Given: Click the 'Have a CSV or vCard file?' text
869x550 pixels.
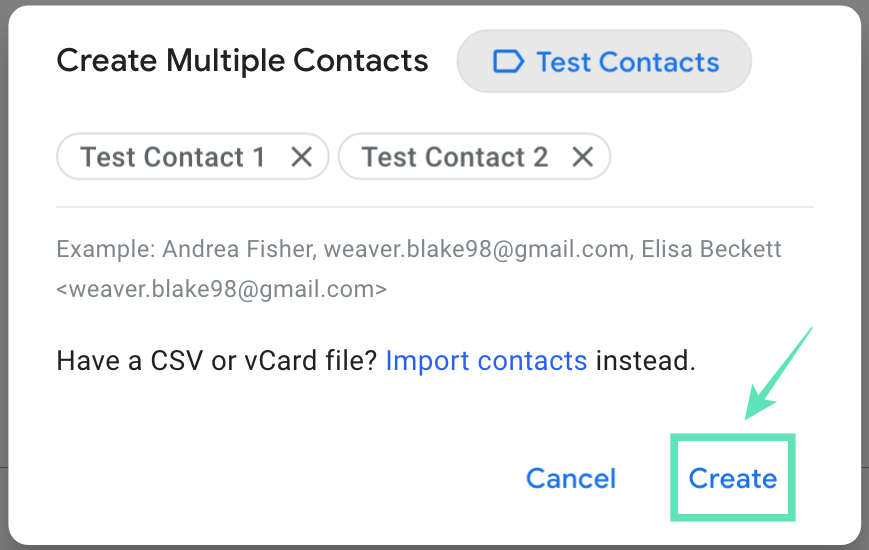Looking at the screenshot, I should pyautogui.click(x=216, y=360).
